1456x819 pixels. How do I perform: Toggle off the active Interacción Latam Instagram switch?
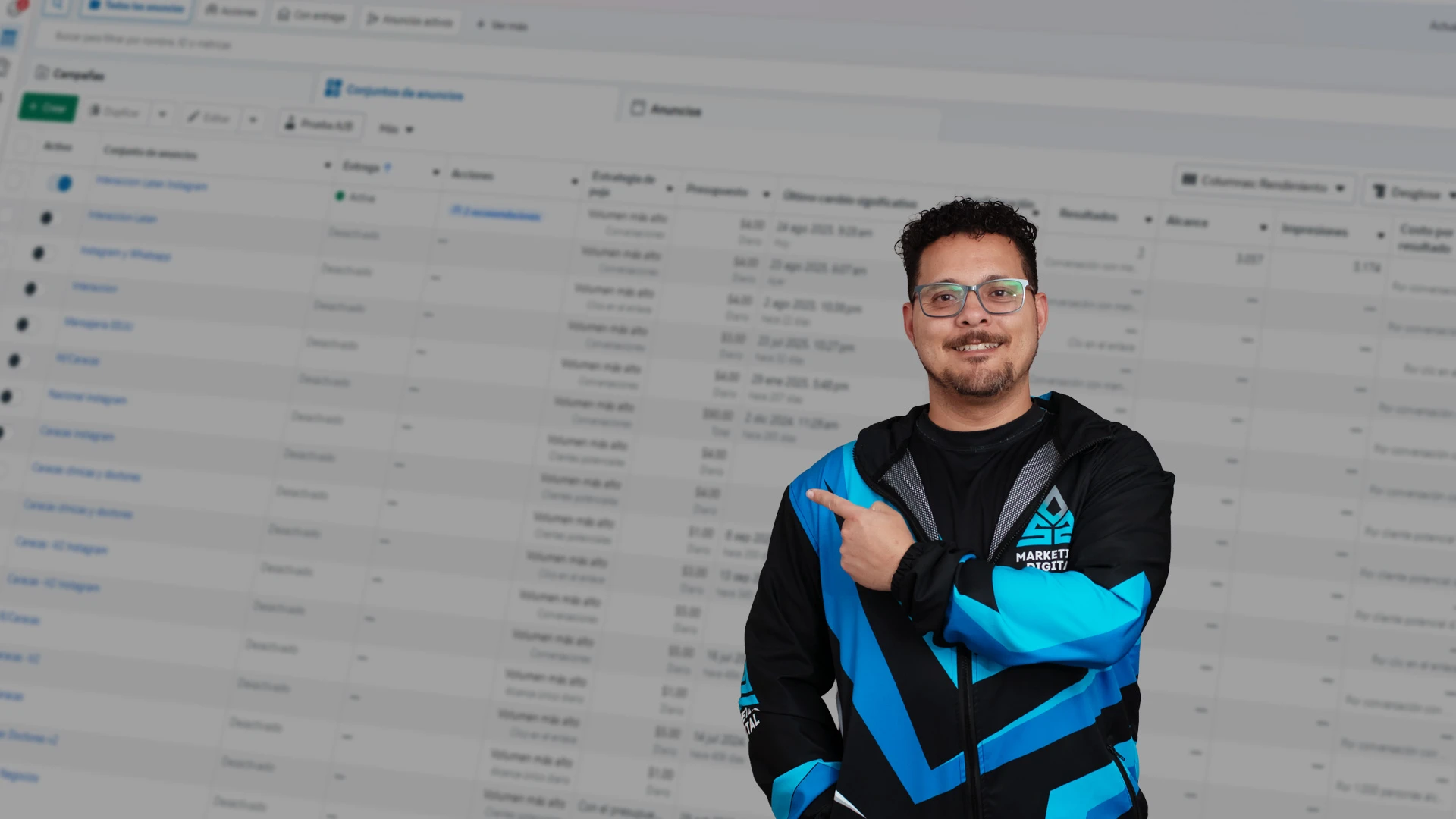61,183
